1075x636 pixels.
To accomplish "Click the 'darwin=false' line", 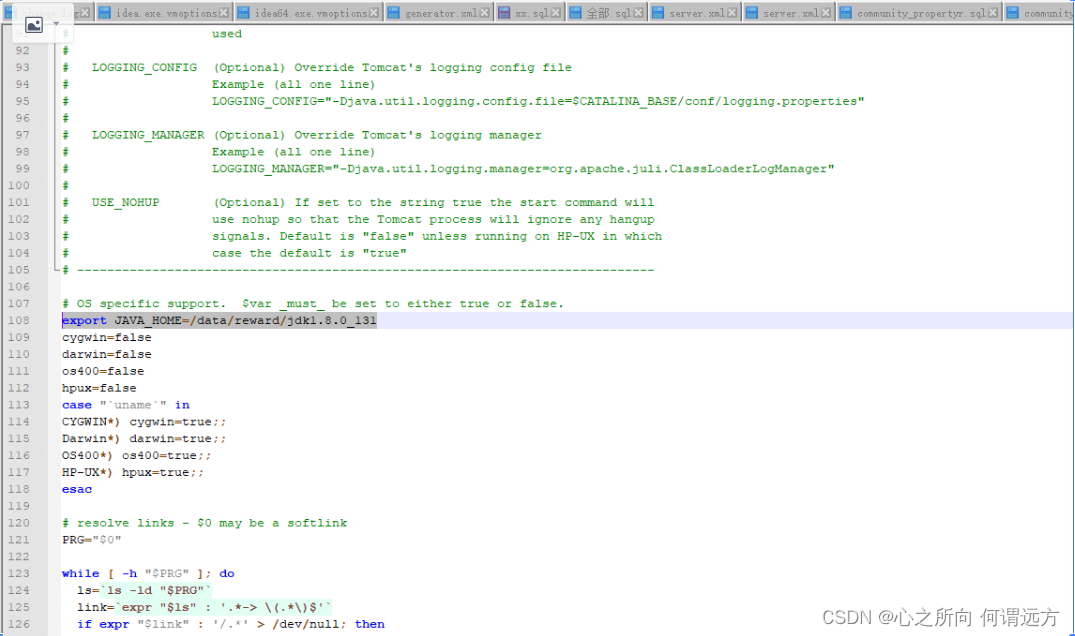I will click(106, 354).
